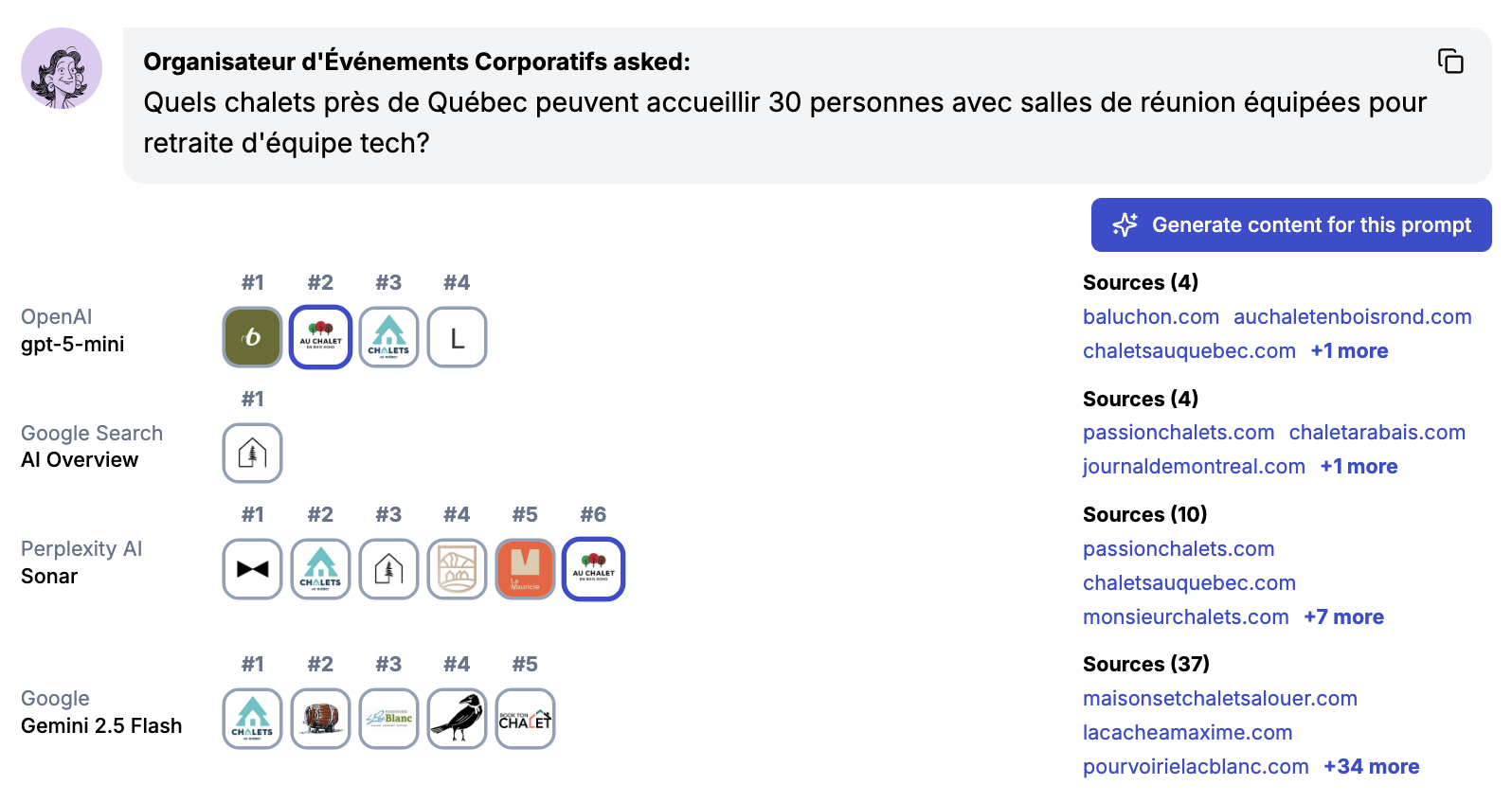Viewport: 1512px width, 803px height.
Task: Select Au Chalet logo in the OpenAI gpt-5-mini row
Action: click(x=320, y=337)
